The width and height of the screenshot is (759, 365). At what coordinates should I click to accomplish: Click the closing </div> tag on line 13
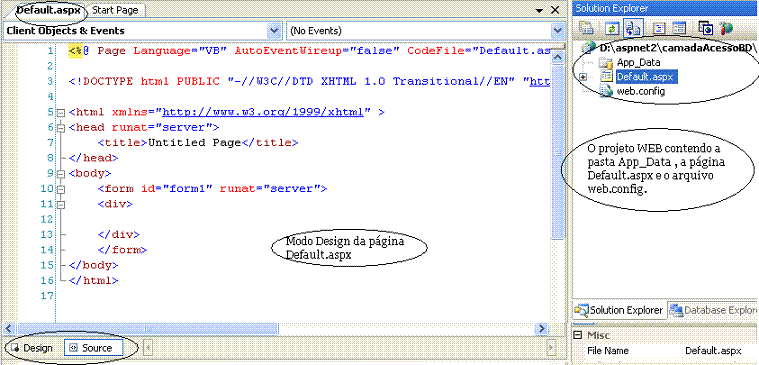pyautogui.click(x=119, y=235)
